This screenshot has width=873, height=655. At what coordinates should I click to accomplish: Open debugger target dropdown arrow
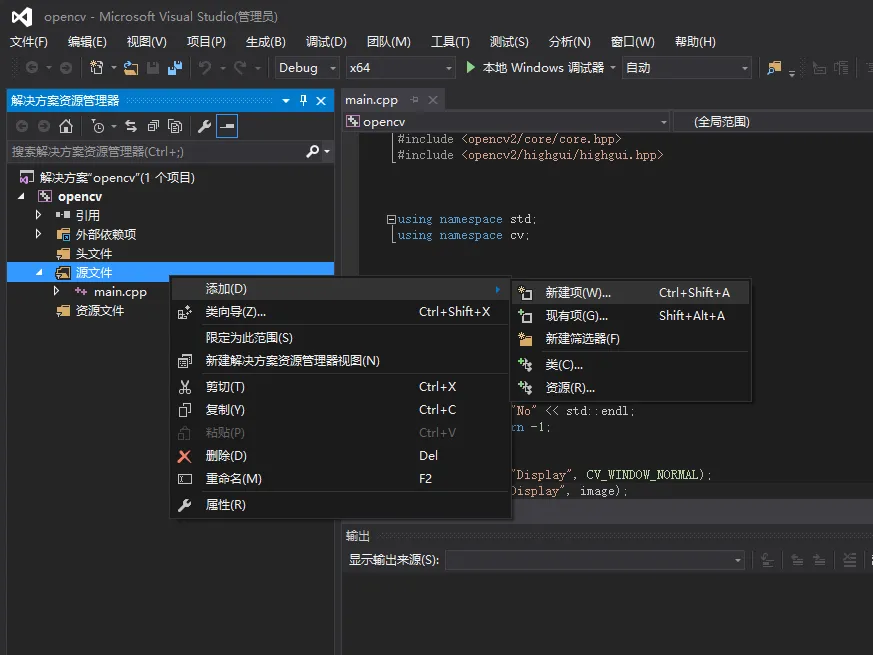coord(613,67)
